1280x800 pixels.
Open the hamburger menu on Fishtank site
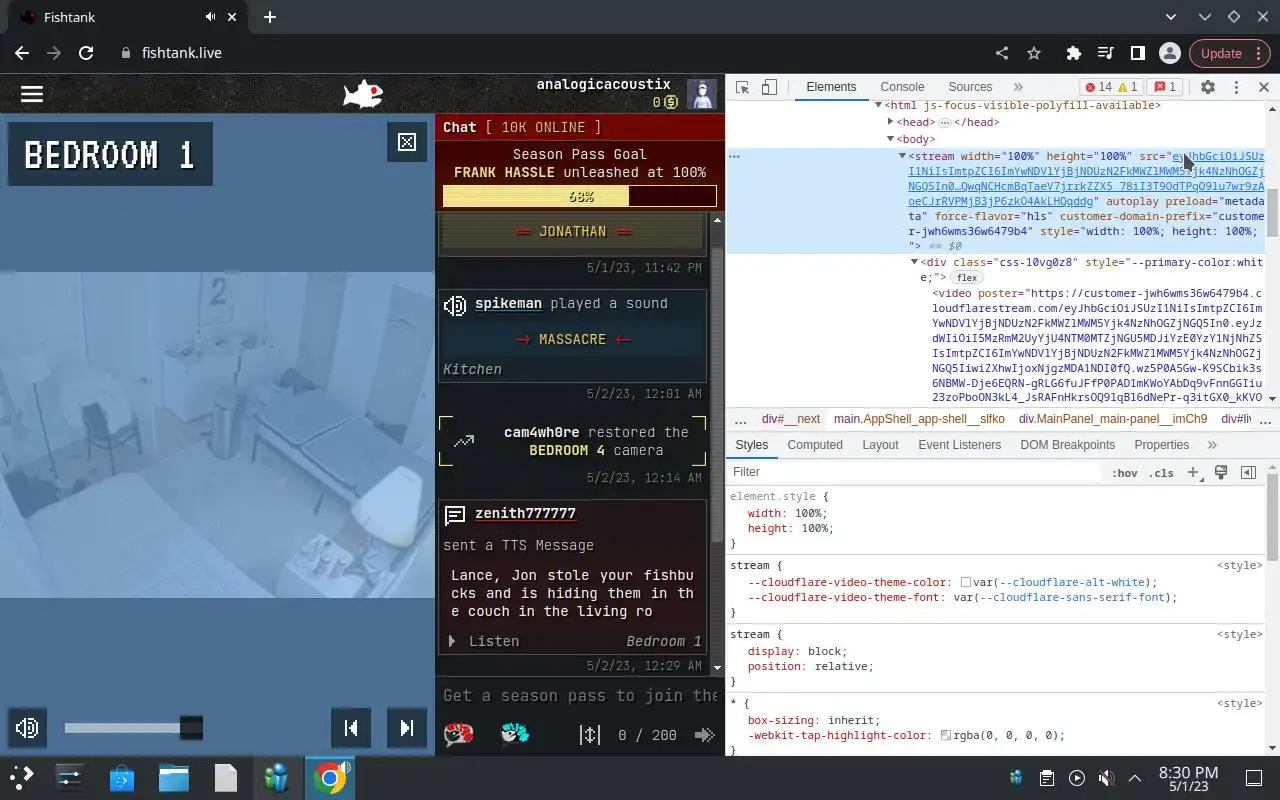(x=32, y=93)
